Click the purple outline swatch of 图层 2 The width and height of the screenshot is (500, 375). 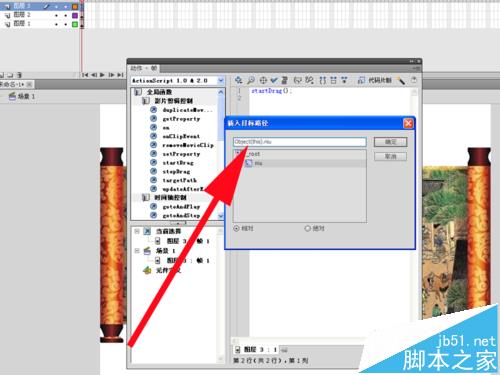tap(75, 15)
